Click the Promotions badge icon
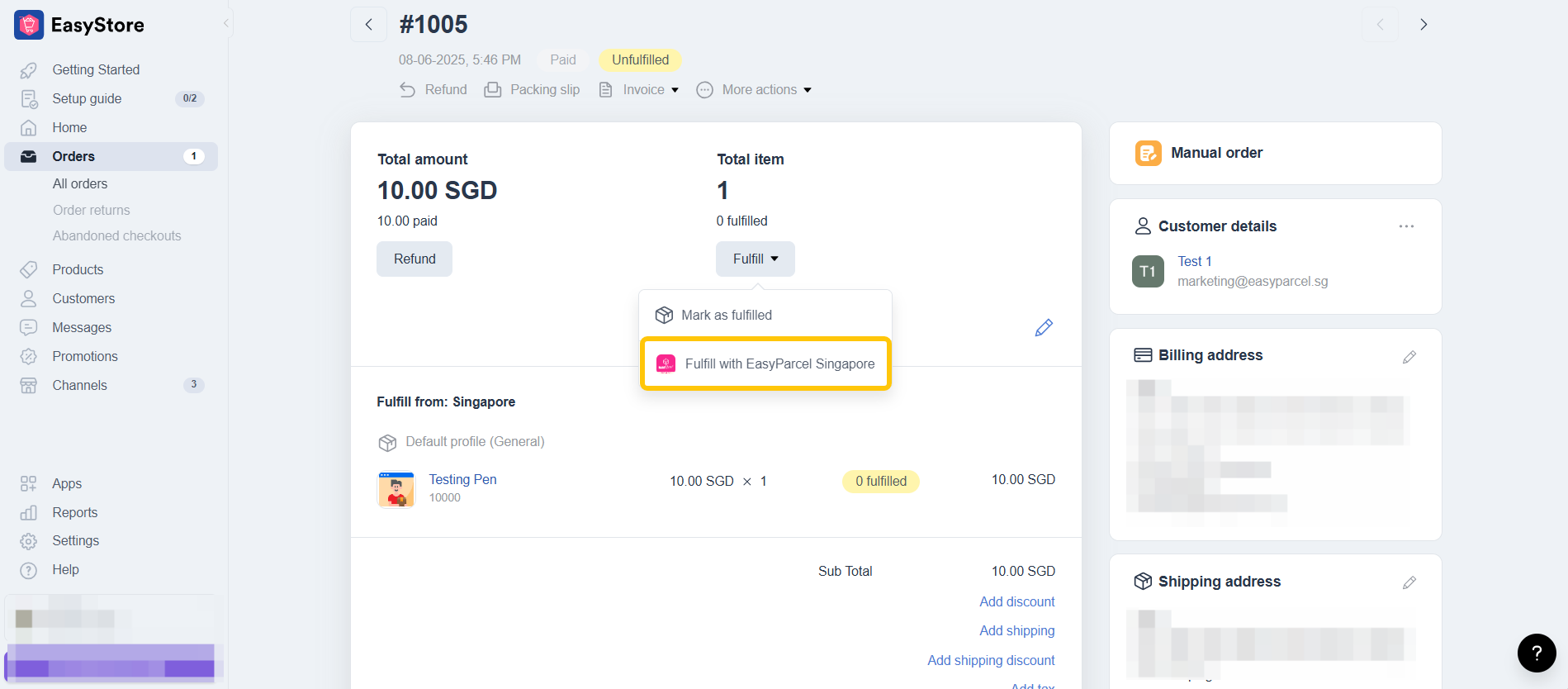 (x=29, y=356)
